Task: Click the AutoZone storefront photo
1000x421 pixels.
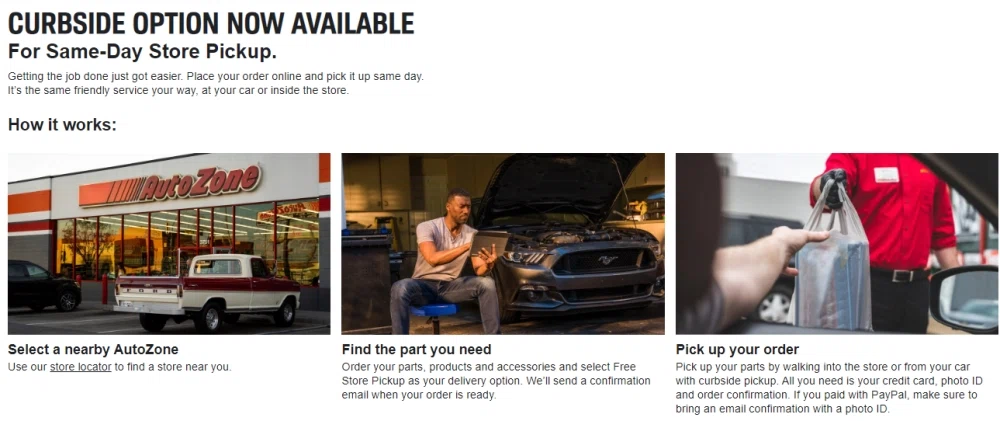Action: click(x=169, y=244)
